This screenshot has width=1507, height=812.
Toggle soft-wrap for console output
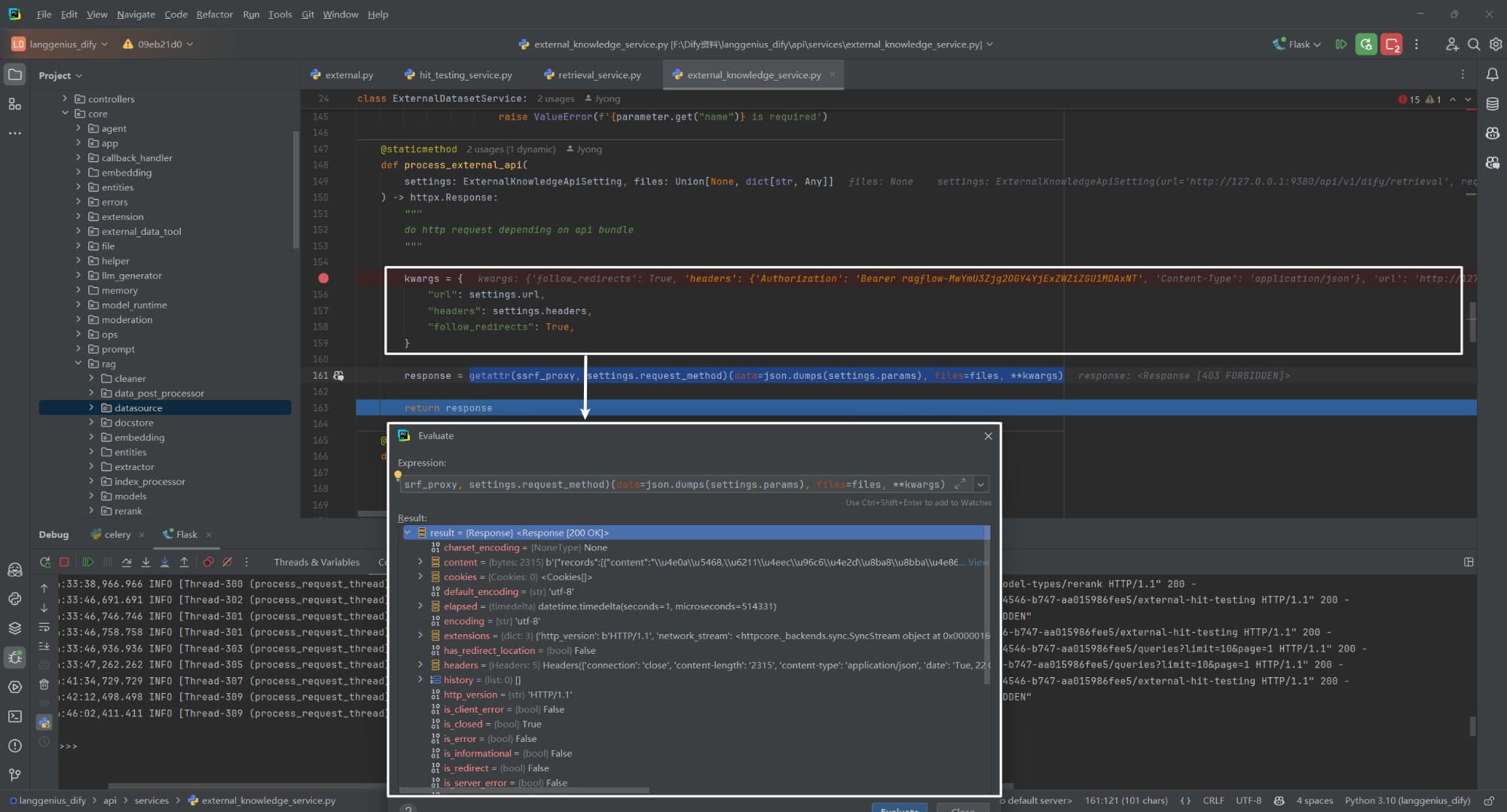click(x=44, y=627)
